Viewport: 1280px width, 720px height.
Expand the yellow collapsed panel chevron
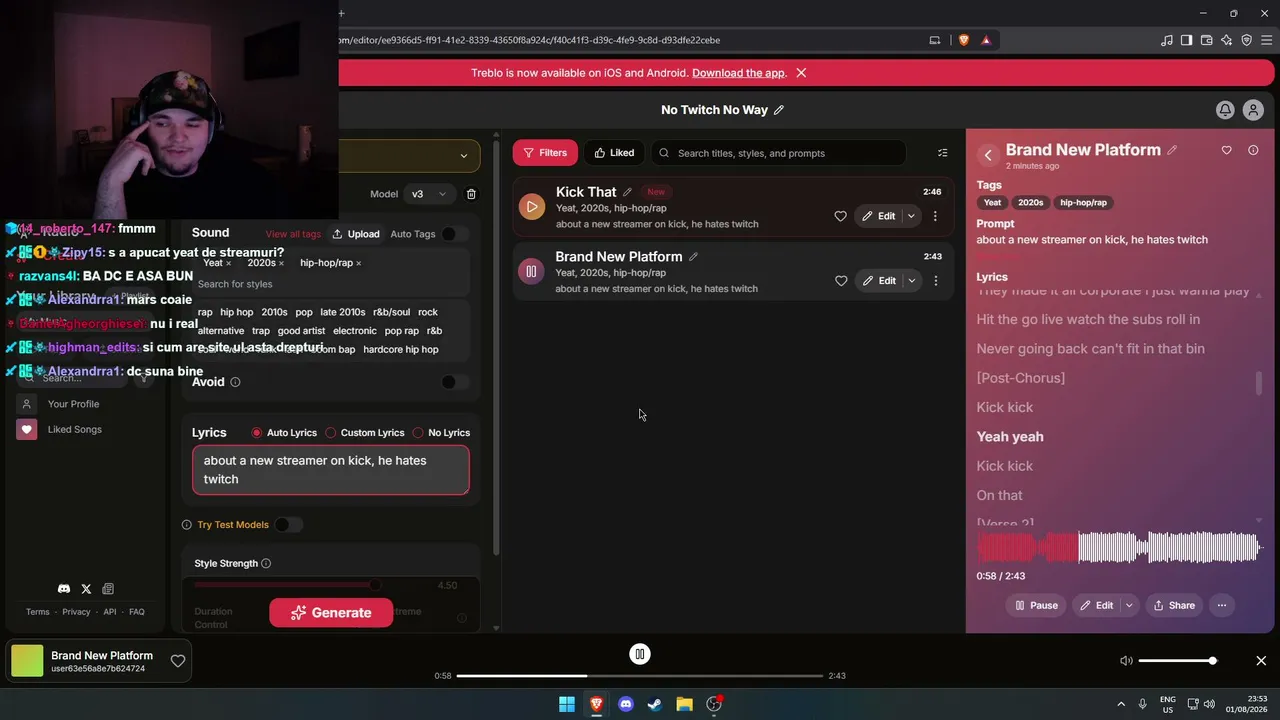pos(463,156)
